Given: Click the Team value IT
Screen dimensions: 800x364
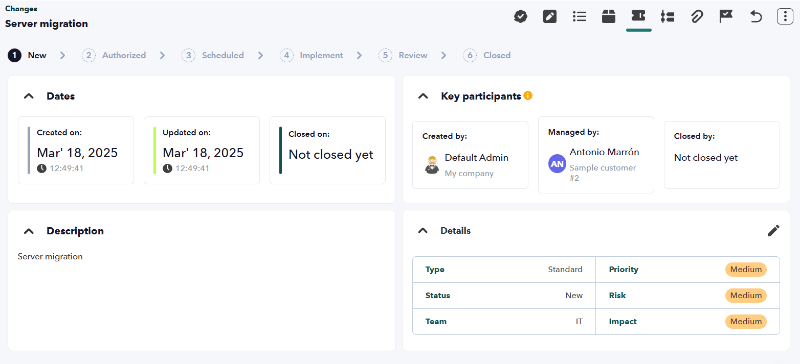Looking at the screenshot, I should 579,321.
